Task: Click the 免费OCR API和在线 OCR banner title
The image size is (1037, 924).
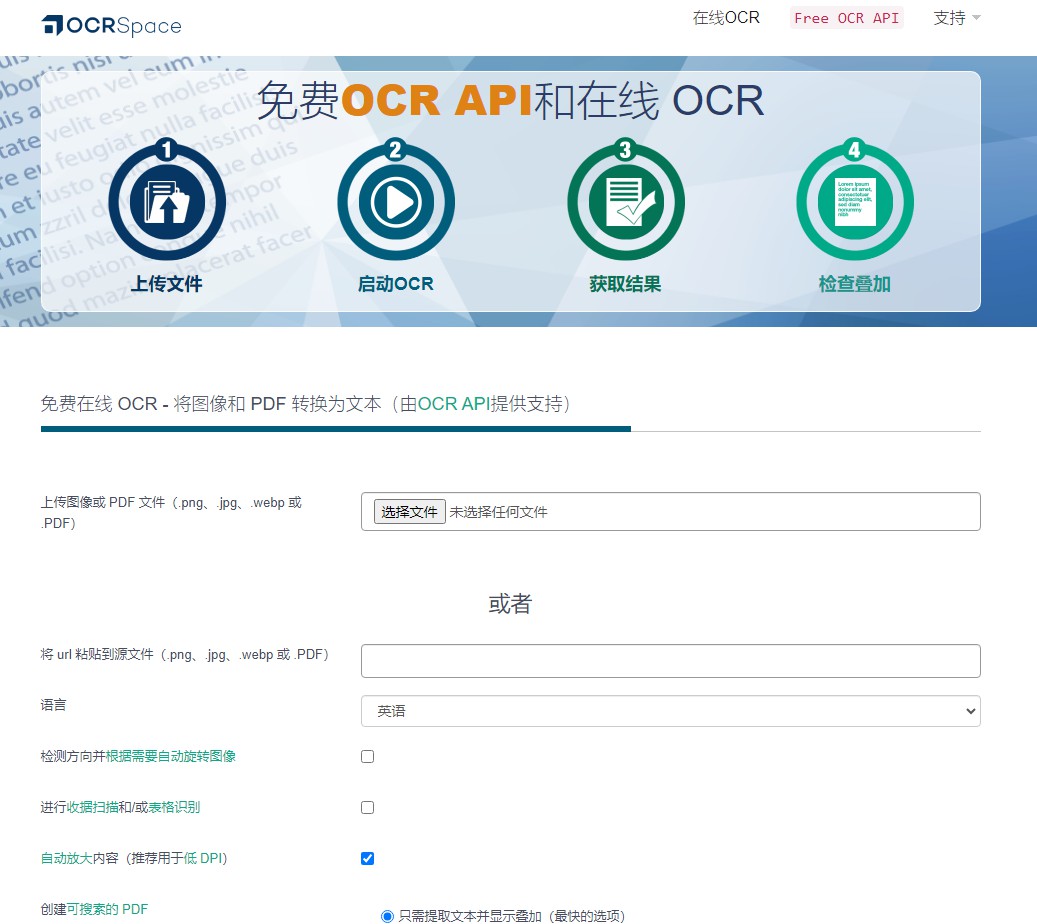Action: 511,101
